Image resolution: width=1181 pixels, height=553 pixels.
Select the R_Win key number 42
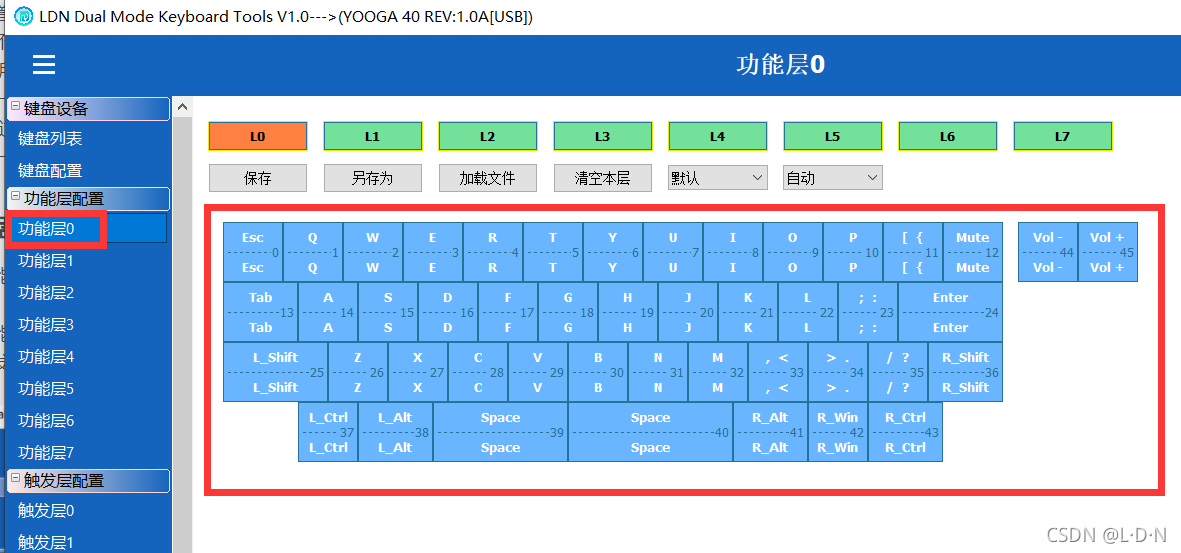838,432
